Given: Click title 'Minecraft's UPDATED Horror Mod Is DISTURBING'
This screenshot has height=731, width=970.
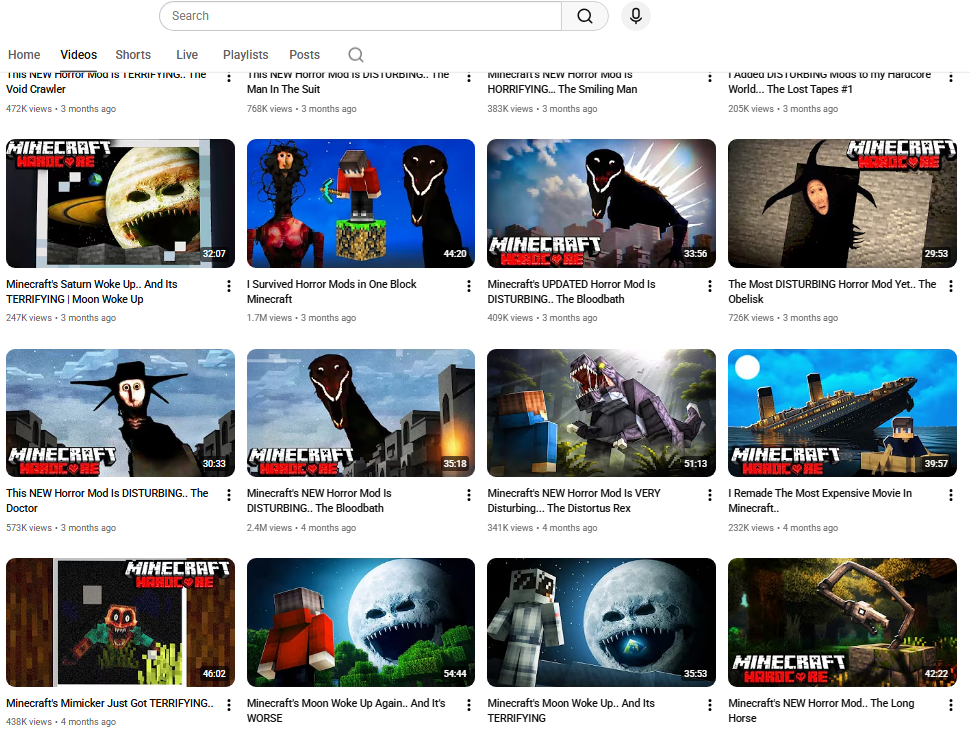Looking at the screenshot, I should coord(571,292).
